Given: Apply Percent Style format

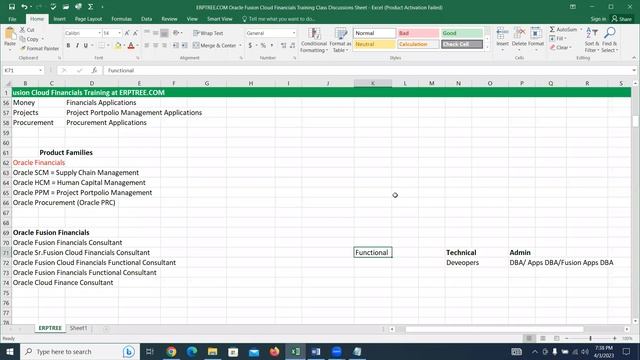Looking at the screenshot, I should 263,45.
